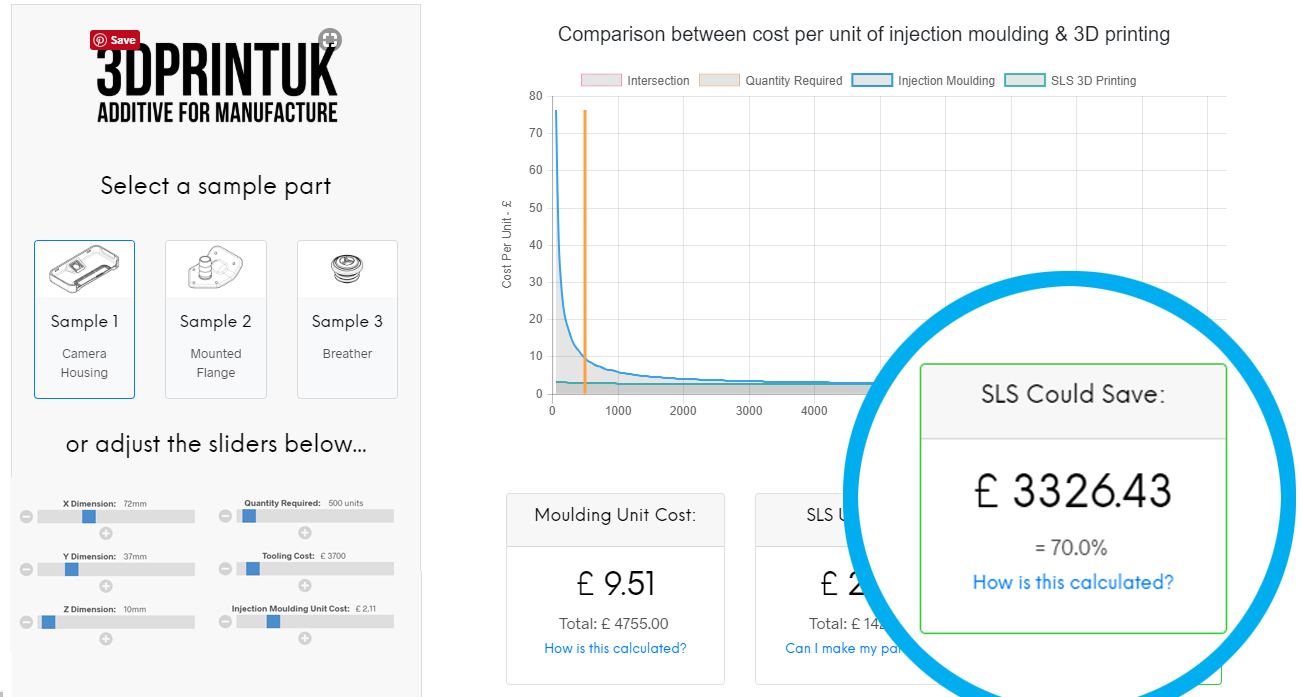Toggle the Intersection legend series

click(635, 80)
